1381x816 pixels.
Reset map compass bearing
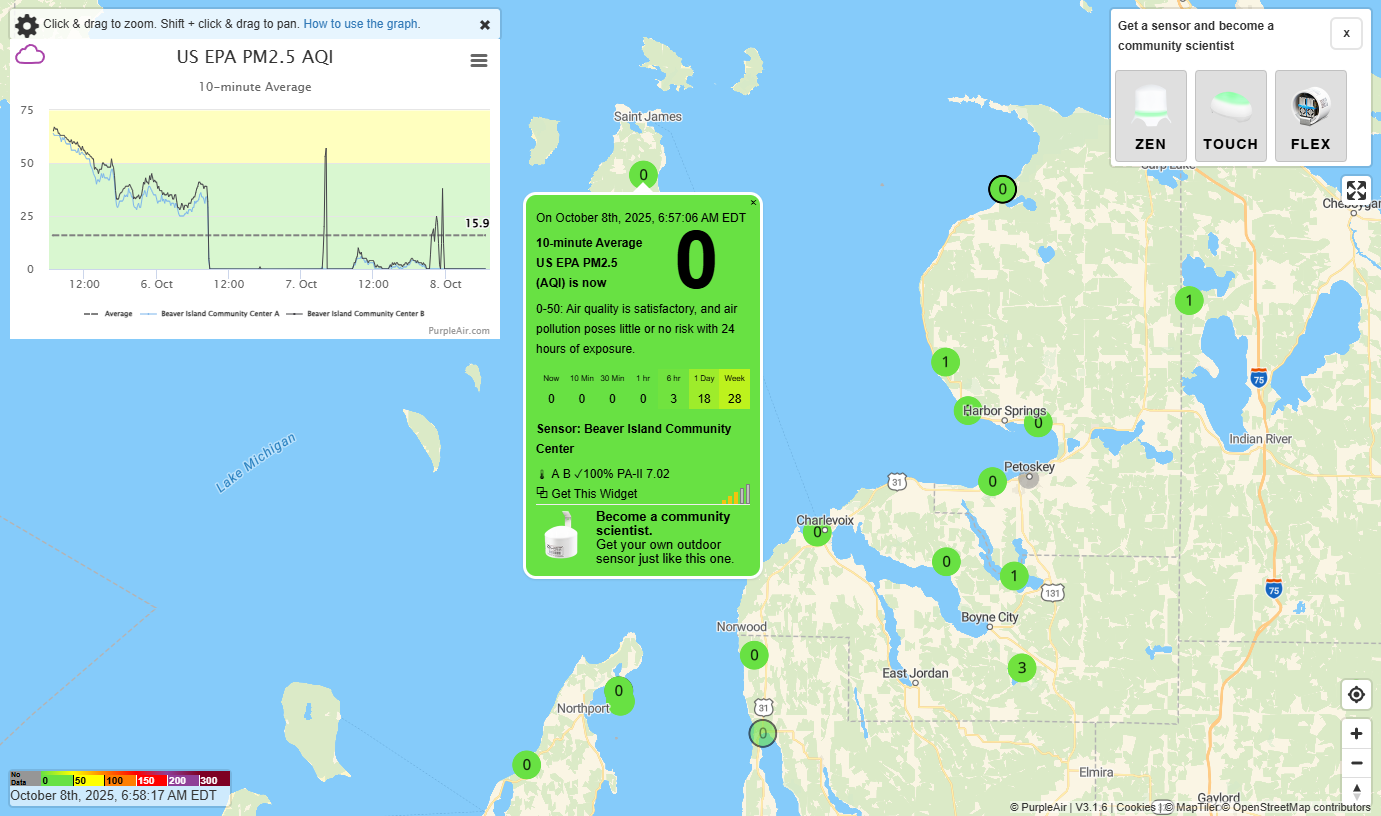click(x=1356, y=790)
